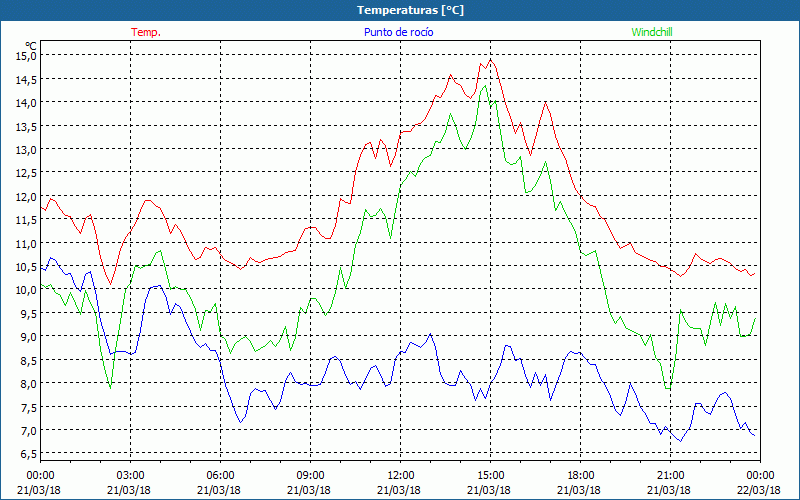Click the green windchill peak before 15:00

pyautogui.click(x=485, y=86)
